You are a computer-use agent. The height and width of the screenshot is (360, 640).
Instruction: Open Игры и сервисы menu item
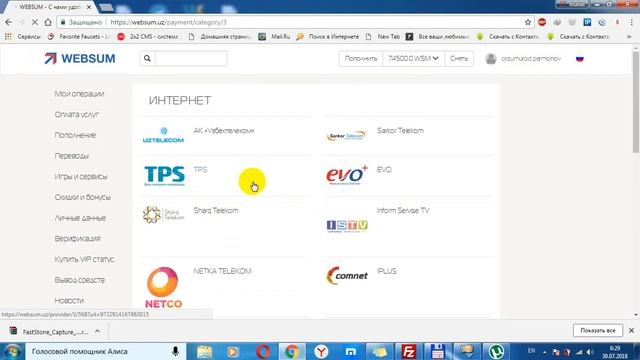coord(81,177)
